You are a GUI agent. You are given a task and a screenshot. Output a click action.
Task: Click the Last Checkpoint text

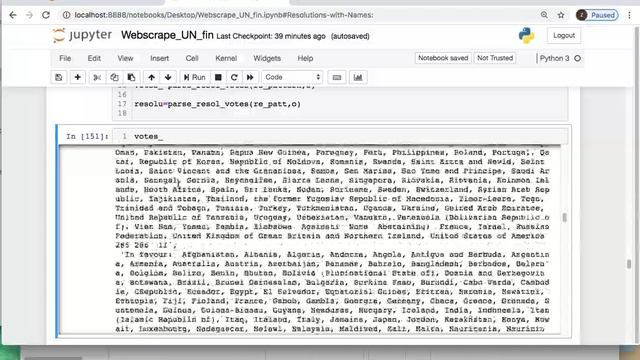click(271, 36)
